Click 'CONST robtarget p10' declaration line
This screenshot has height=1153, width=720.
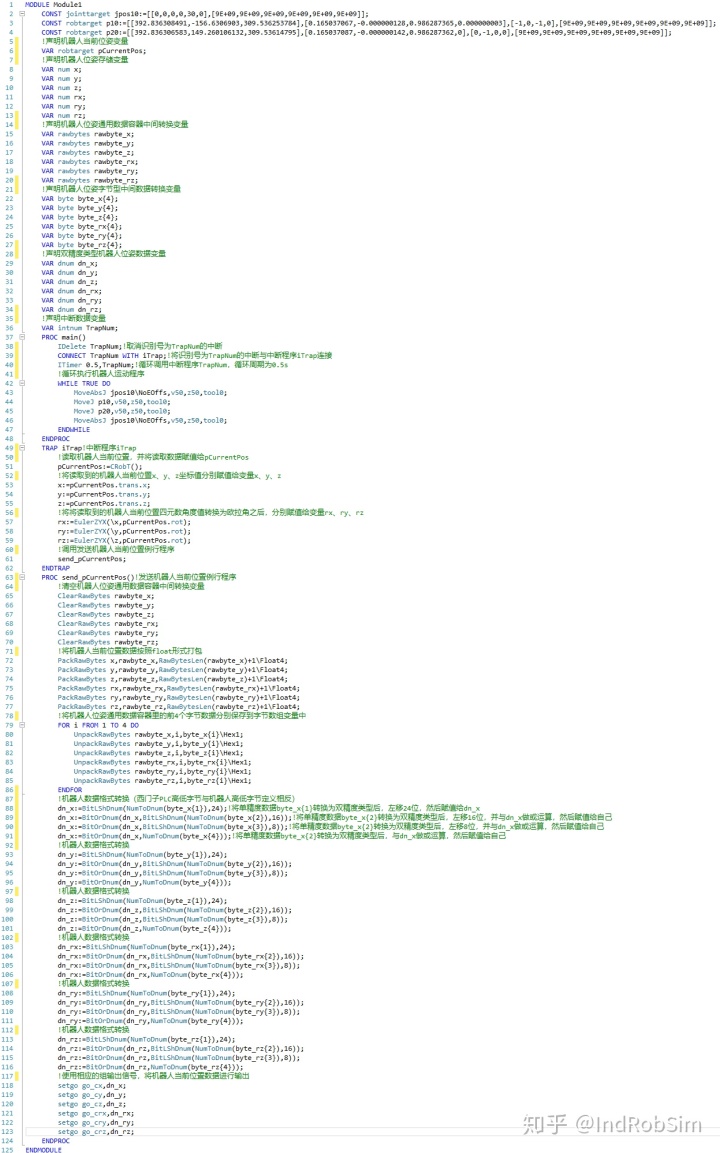pos(378,23)
